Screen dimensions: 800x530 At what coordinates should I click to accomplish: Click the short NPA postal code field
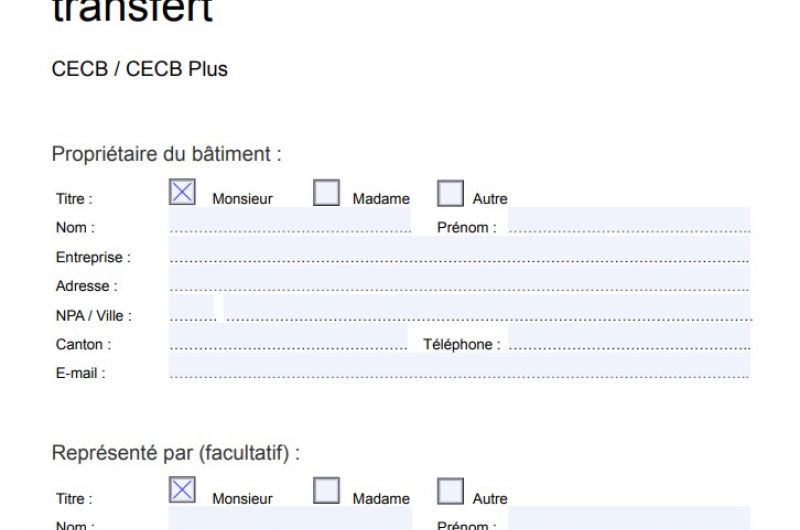click(192, 309)
